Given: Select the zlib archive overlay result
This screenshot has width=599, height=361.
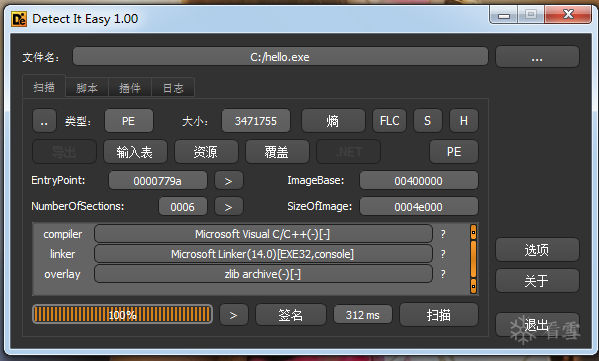Looking at the screenshot, I should click(263, 274).
